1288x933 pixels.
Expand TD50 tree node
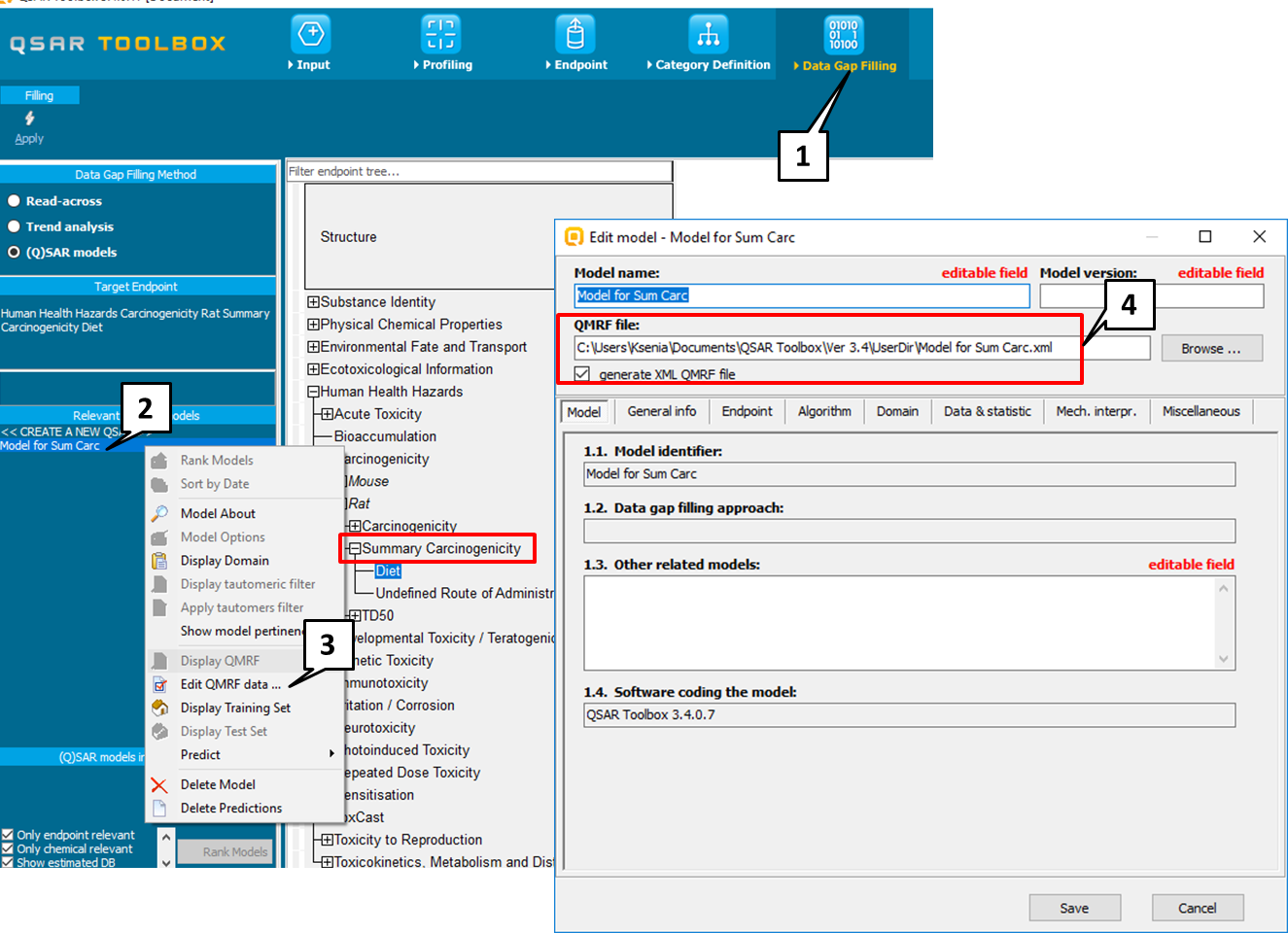coord(355,615)
